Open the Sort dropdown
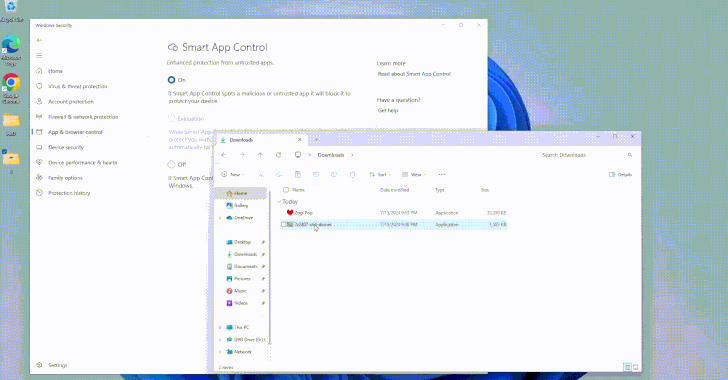Image resolution: width=728 pixels, height=380 pixels. (x=380, y=175)
